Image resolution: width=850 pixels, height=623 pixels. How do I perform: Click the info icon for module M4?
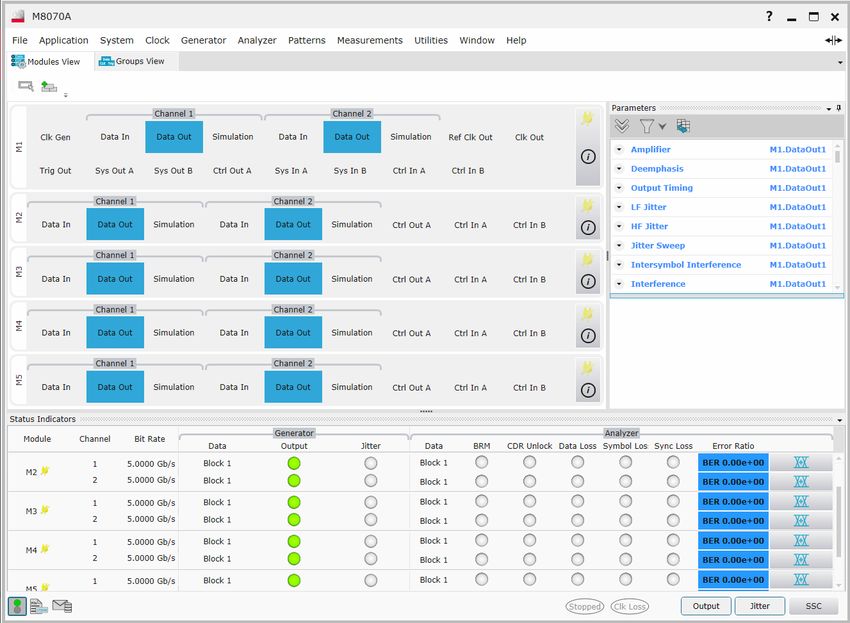click(x=588, y=336)
